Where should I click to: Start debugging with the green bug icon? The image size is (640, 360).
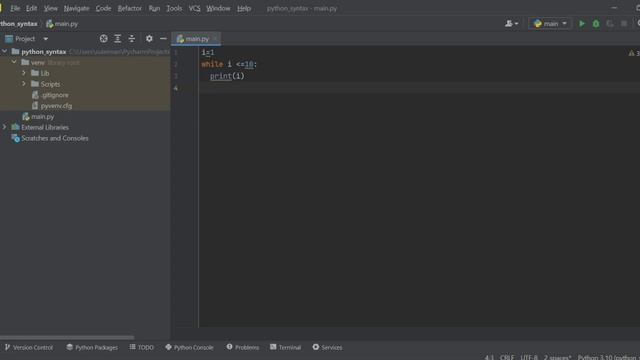tap(596, 24)
